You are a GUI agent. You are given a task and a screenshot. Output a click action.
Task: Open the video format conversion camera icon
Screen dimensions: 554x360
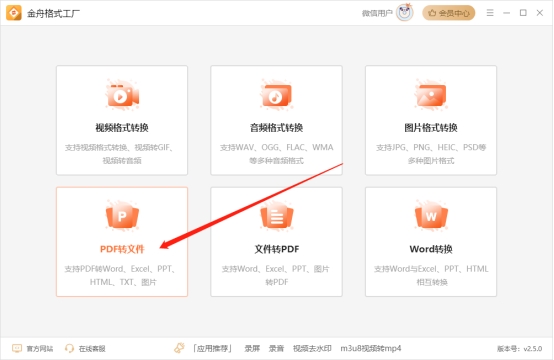pyautogui.click(x=122, y=95)
